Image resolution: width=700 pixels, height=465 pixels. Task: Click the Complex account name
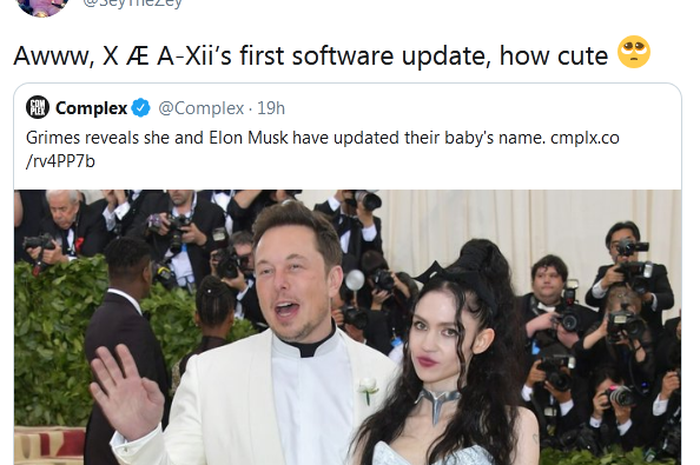pyautogui.click(x=91, y=108)
